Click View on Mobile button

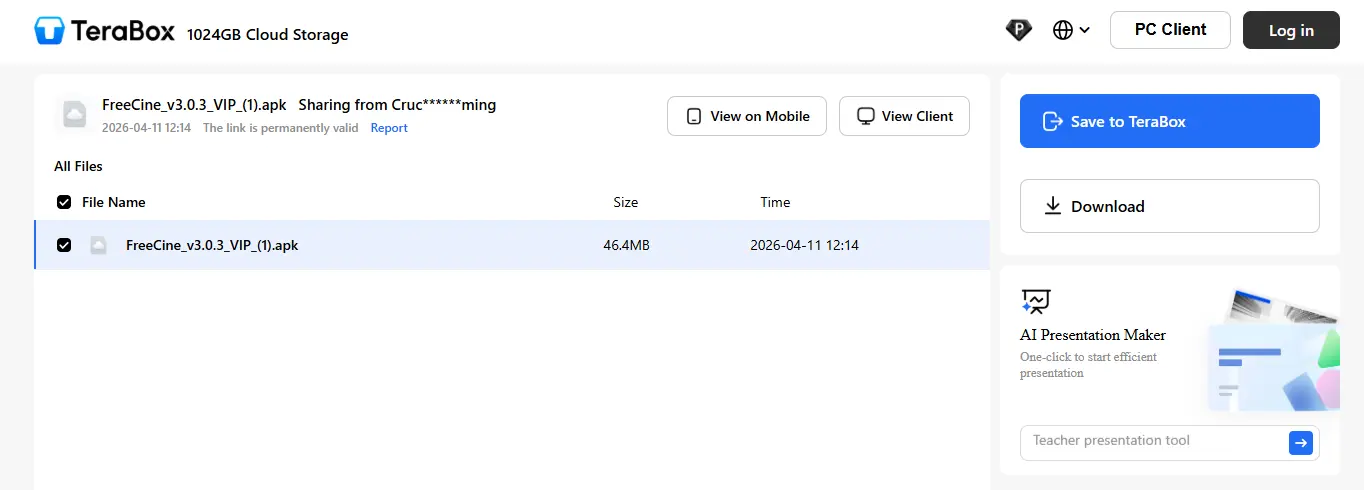click(x=747, y=116)
